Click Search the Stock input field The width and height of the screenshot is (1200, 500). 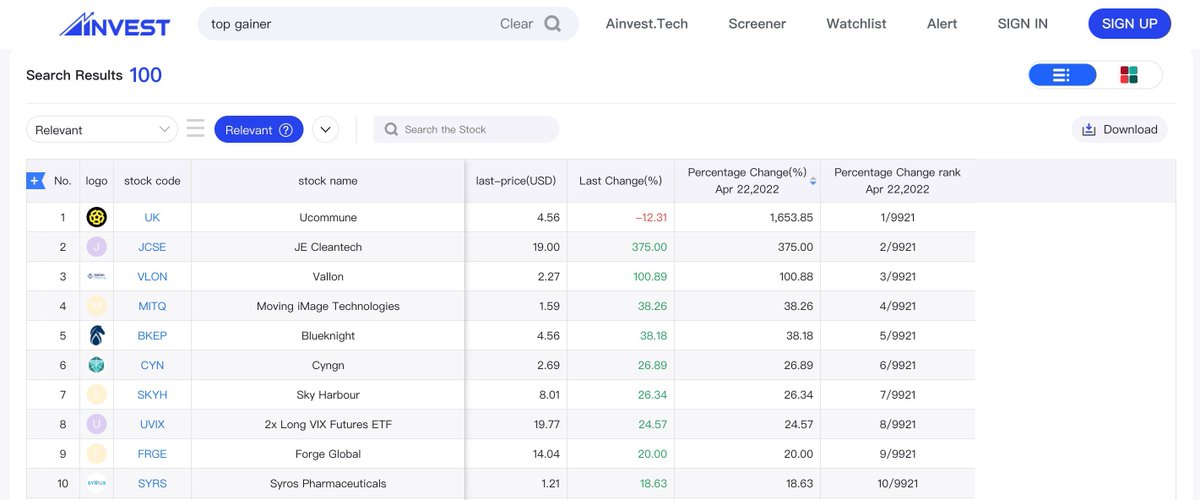[x=466, y=129]
